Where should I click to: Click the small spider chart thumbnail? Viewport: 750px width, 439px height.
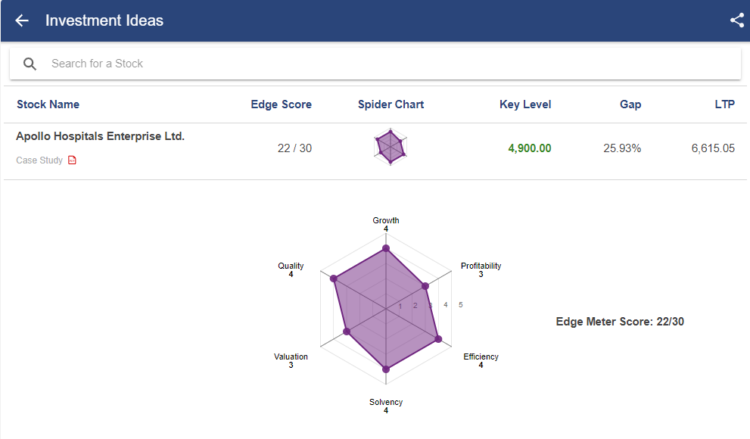click(391, 148)
